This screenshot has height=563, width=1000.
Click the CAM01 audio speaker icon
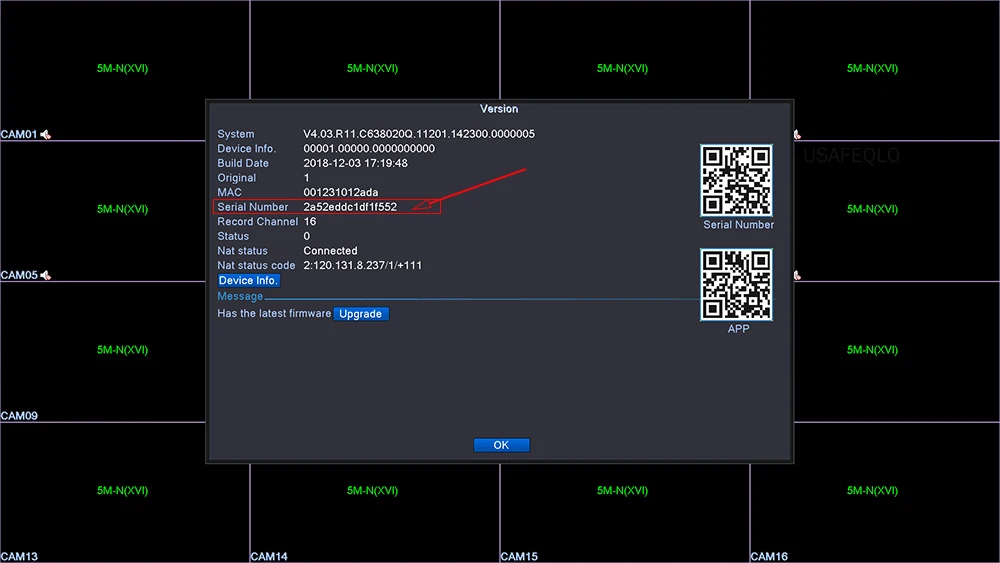click(46, 135)
